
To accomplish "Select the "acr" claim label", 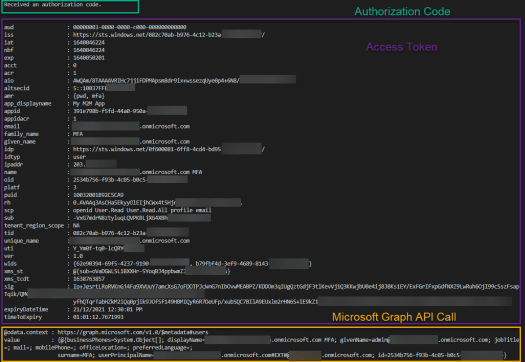I will (x=9, y=73).
